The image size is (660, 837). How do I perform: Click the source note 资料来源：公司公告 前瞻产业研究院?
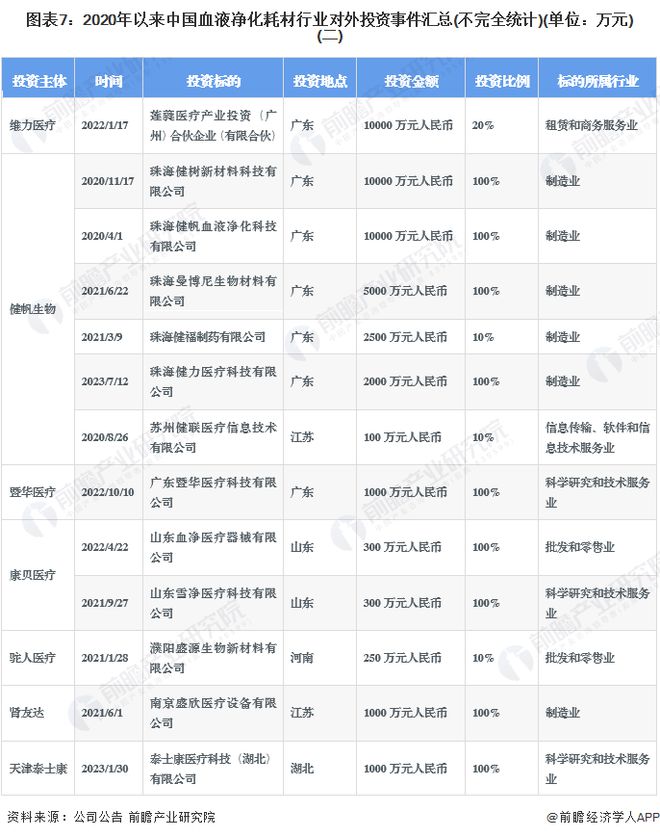click(111, 817)
